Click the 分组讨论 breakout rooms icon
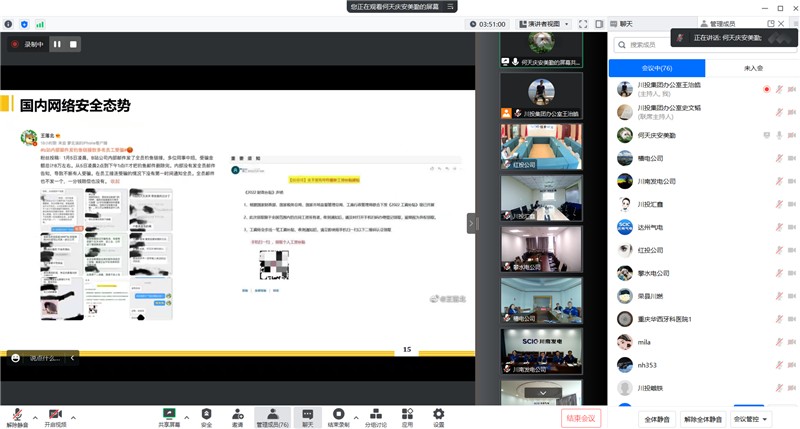800x429 pixels. [x=375, y=413]
